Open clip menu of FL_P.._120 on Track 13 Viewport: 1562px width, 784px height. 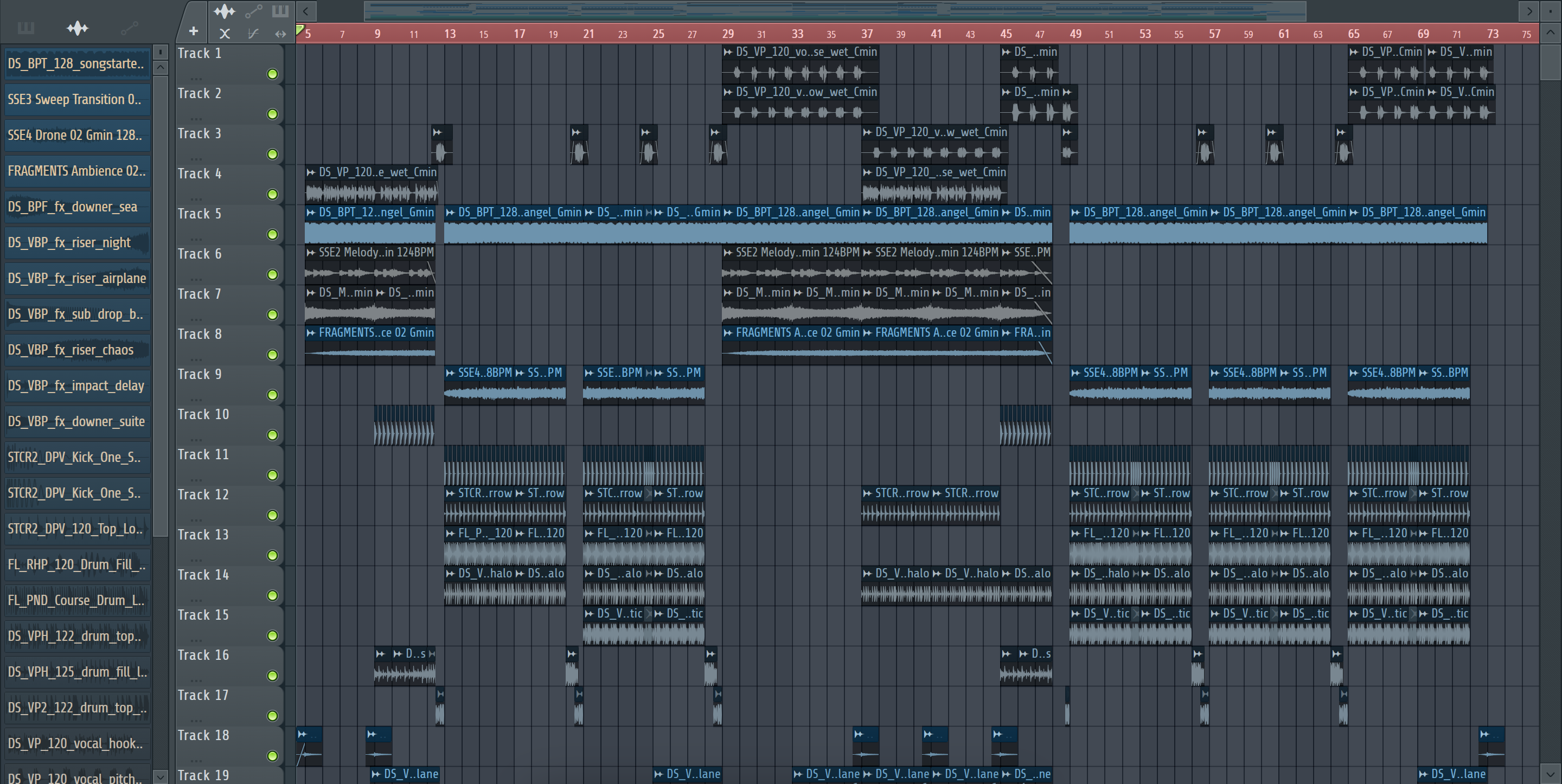[451, 534]
